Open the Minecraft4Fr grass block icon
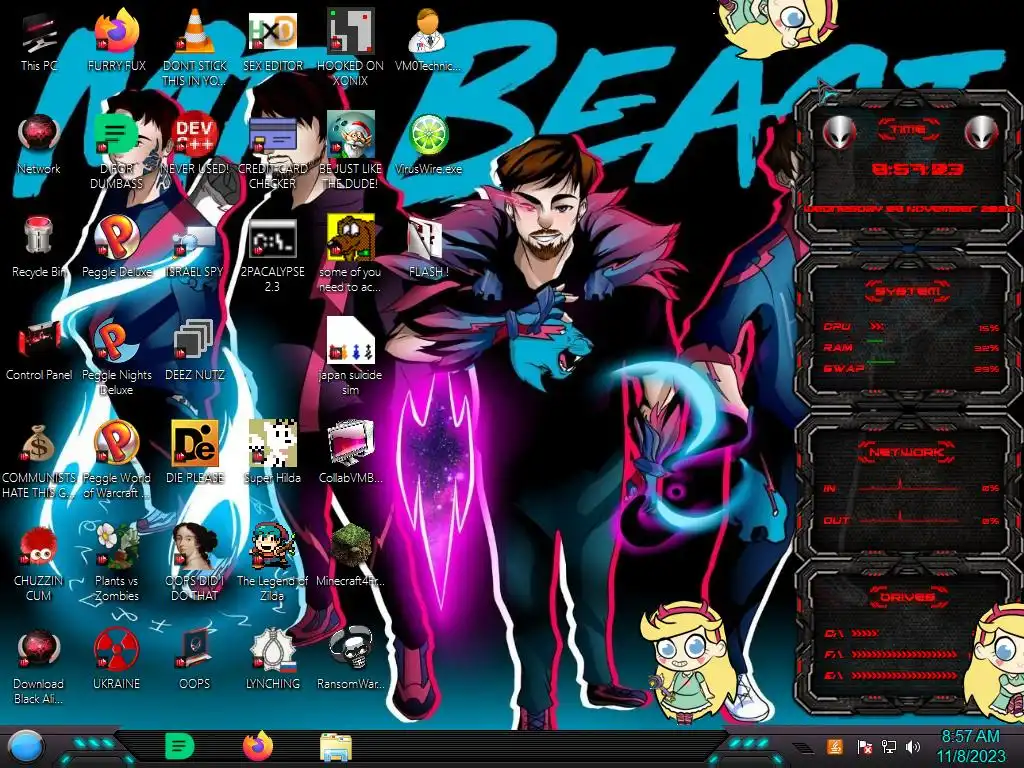 351,556
